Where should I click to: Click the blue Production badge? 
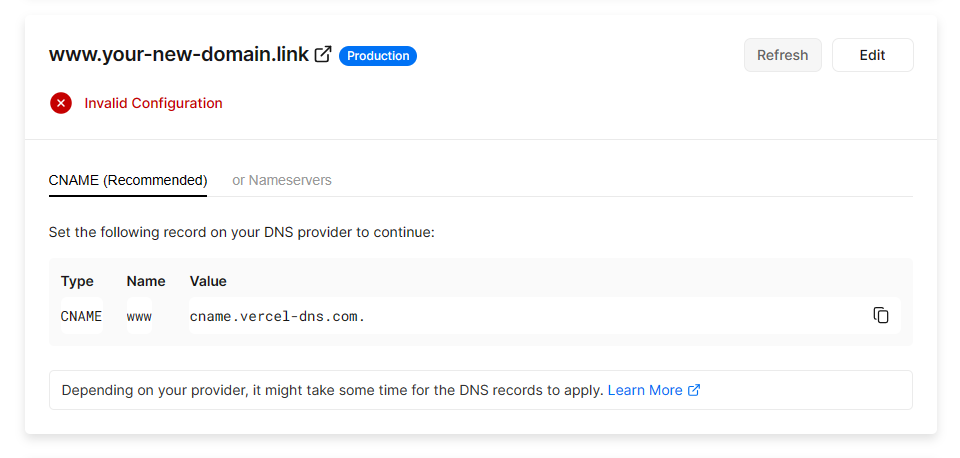(378, 56)
